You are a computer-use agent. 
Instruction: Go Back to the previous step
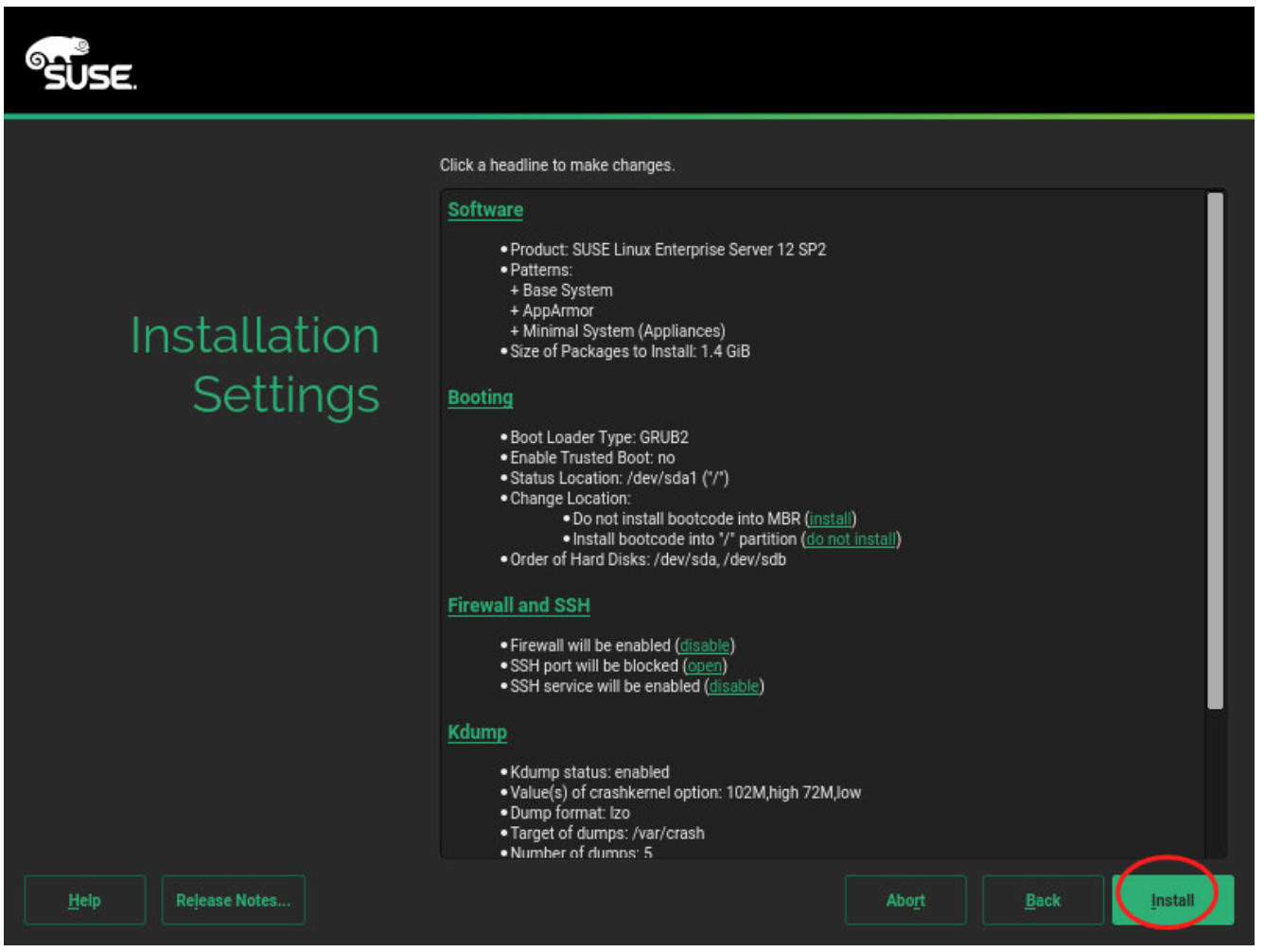[1043, 901]
